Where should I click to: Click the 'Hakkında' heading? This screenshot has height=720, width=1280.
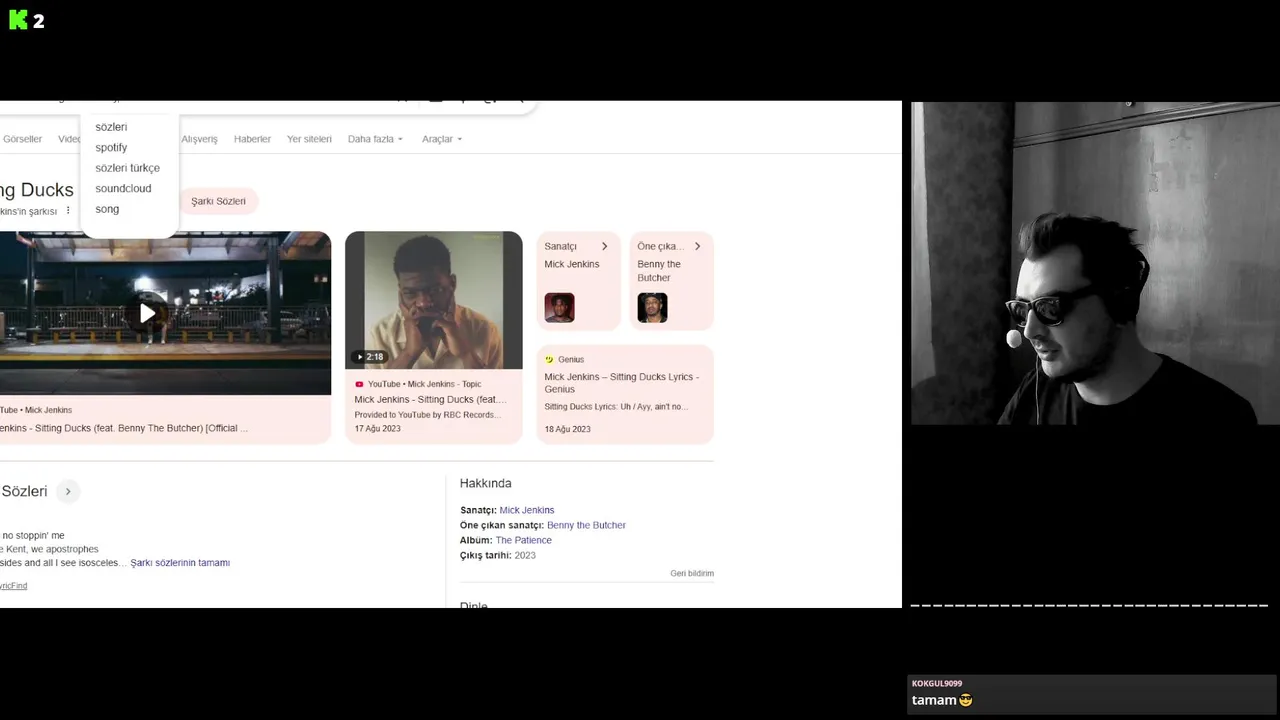[x=485, y=483]
